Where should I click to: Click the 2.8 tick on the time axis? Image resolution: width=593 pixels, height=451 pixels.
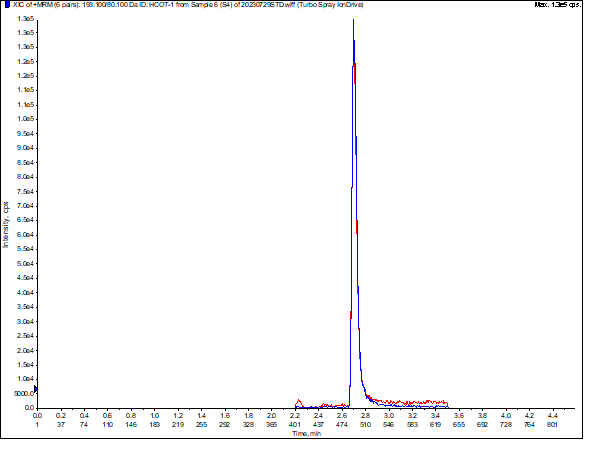click(x=365, y=416)
